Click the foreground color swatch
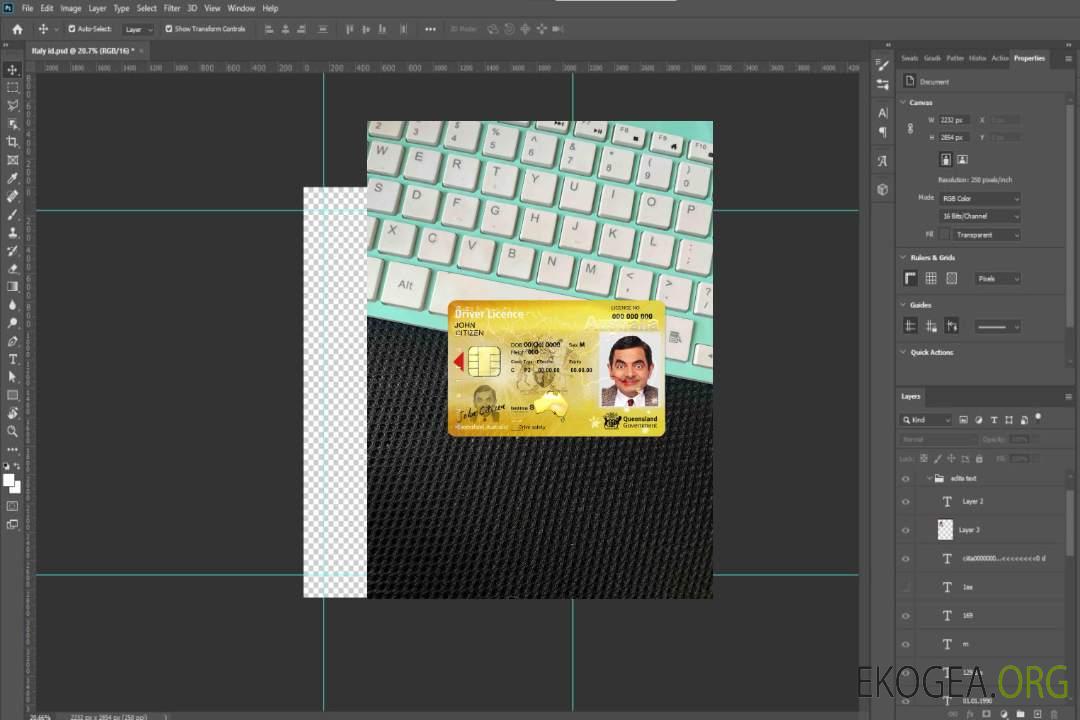The width and height of the screenshot is (1080, 720). tap(9, 480)
